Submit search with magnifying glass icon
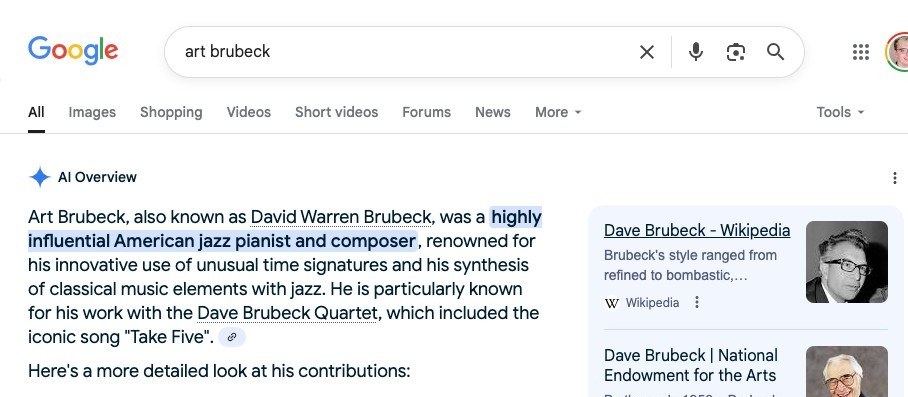The height and width of the screenshot is (397, 908). (775, 52)
